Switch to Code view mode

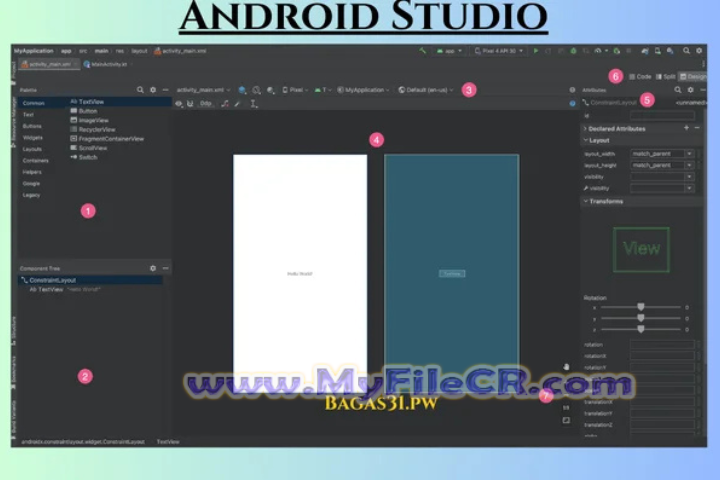(640, 77)
